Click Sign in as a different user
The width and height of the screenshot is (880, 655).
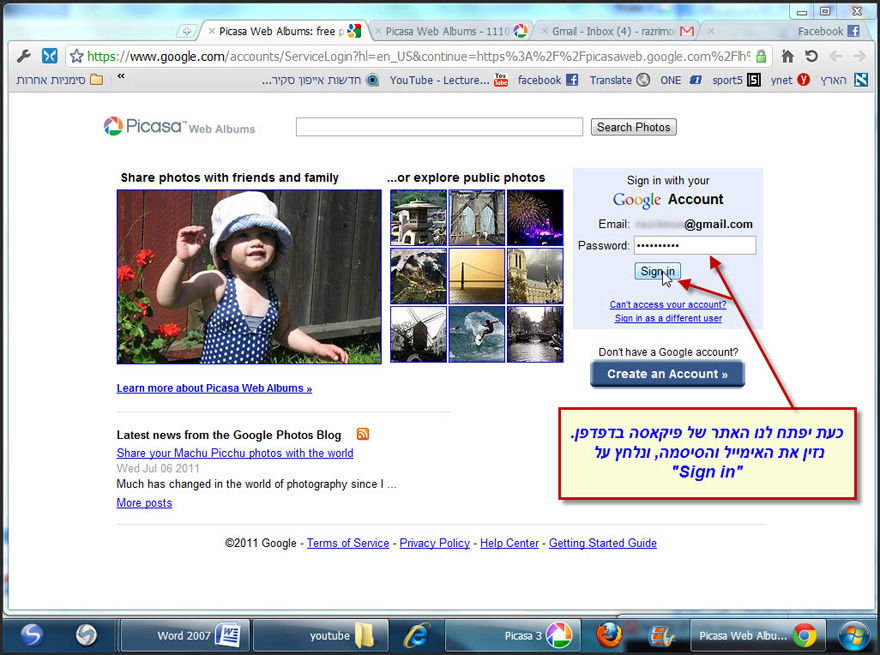coord(668,318)
